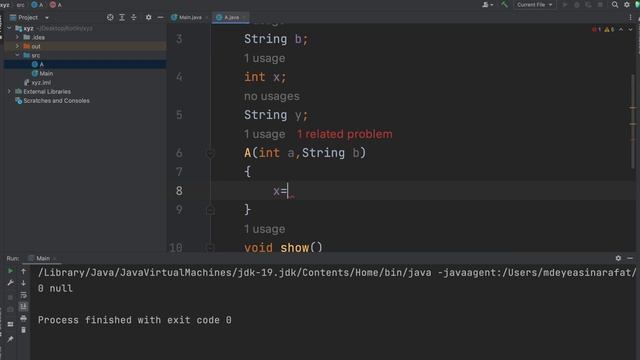Viewport: 640px width, 360px height.
Task: Click Expand All in Project panel
Action: click(x=122, y=17)
